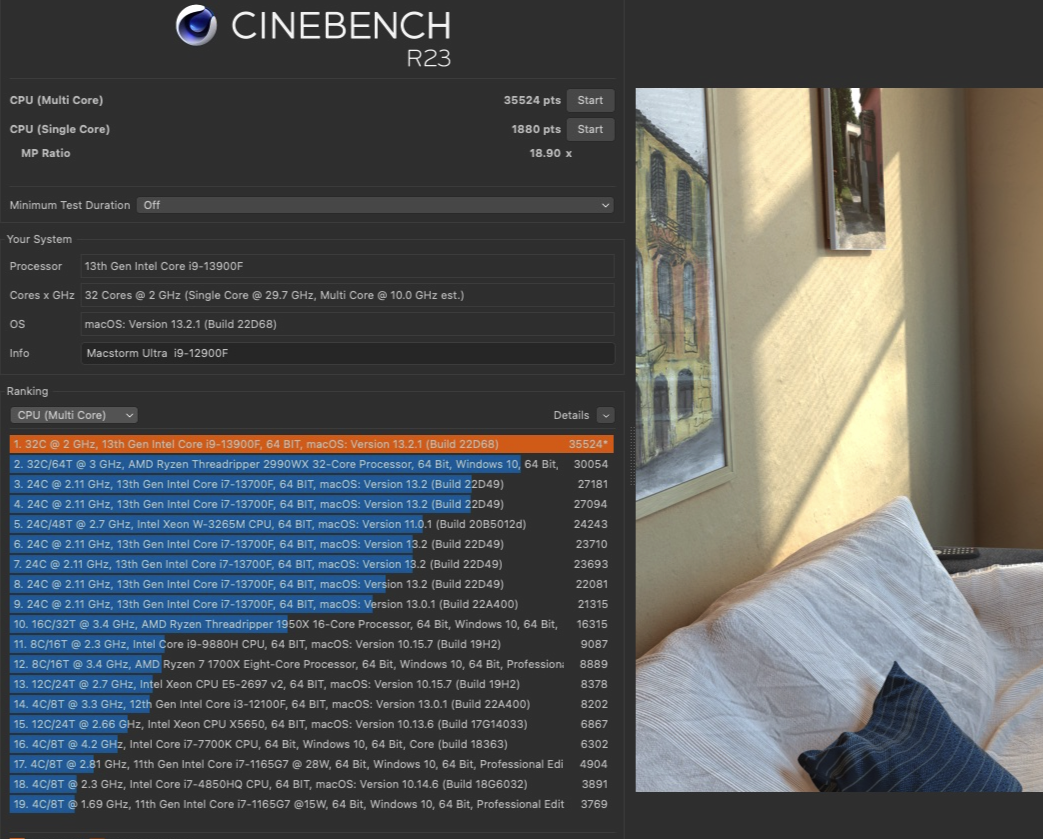The width and height of the screenshot is (1043, 839).
Task: Select ranking row 14 i3-12100F
Action: [x=311, y=704]
